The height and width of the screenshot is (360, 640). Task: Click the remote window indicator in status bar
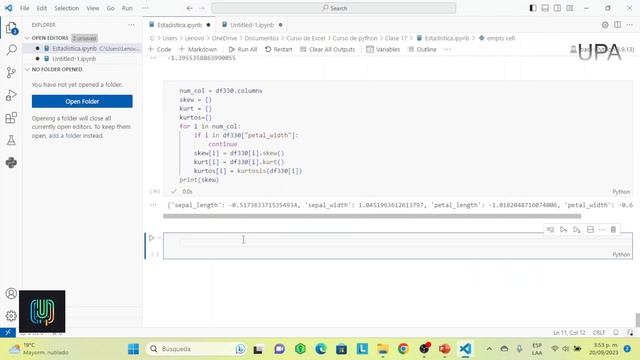[x=8, y=332]
